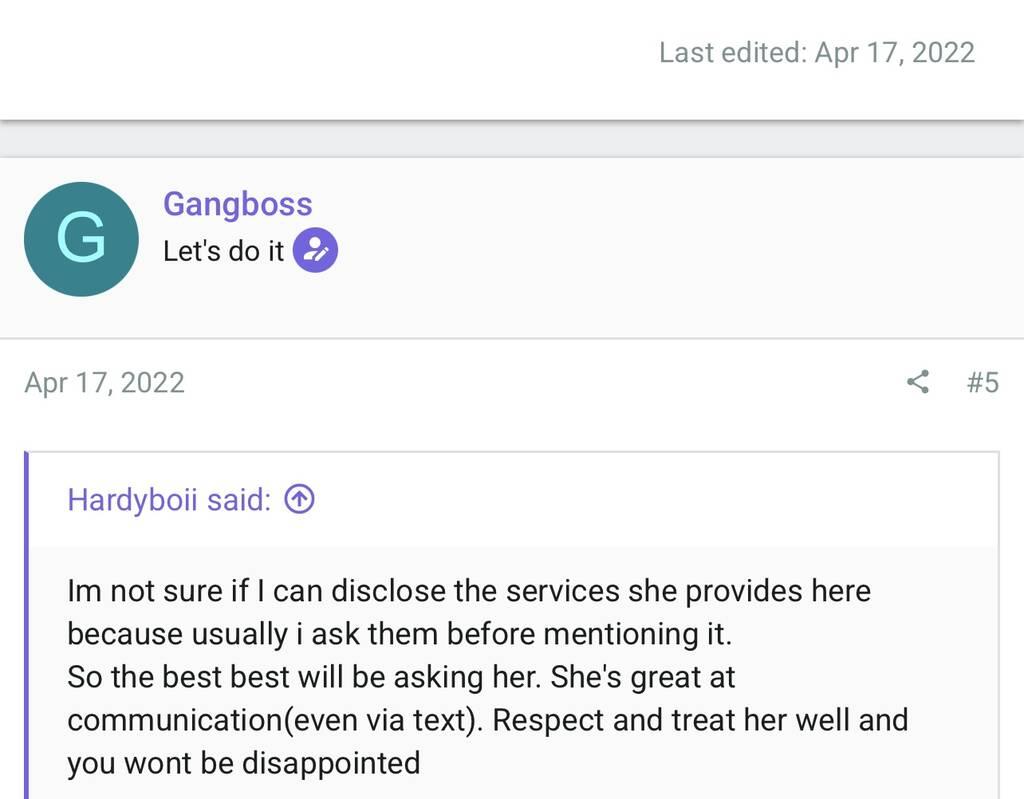Click the share post icon
This screenshot has width=1024, height=799.
(917, 382)
